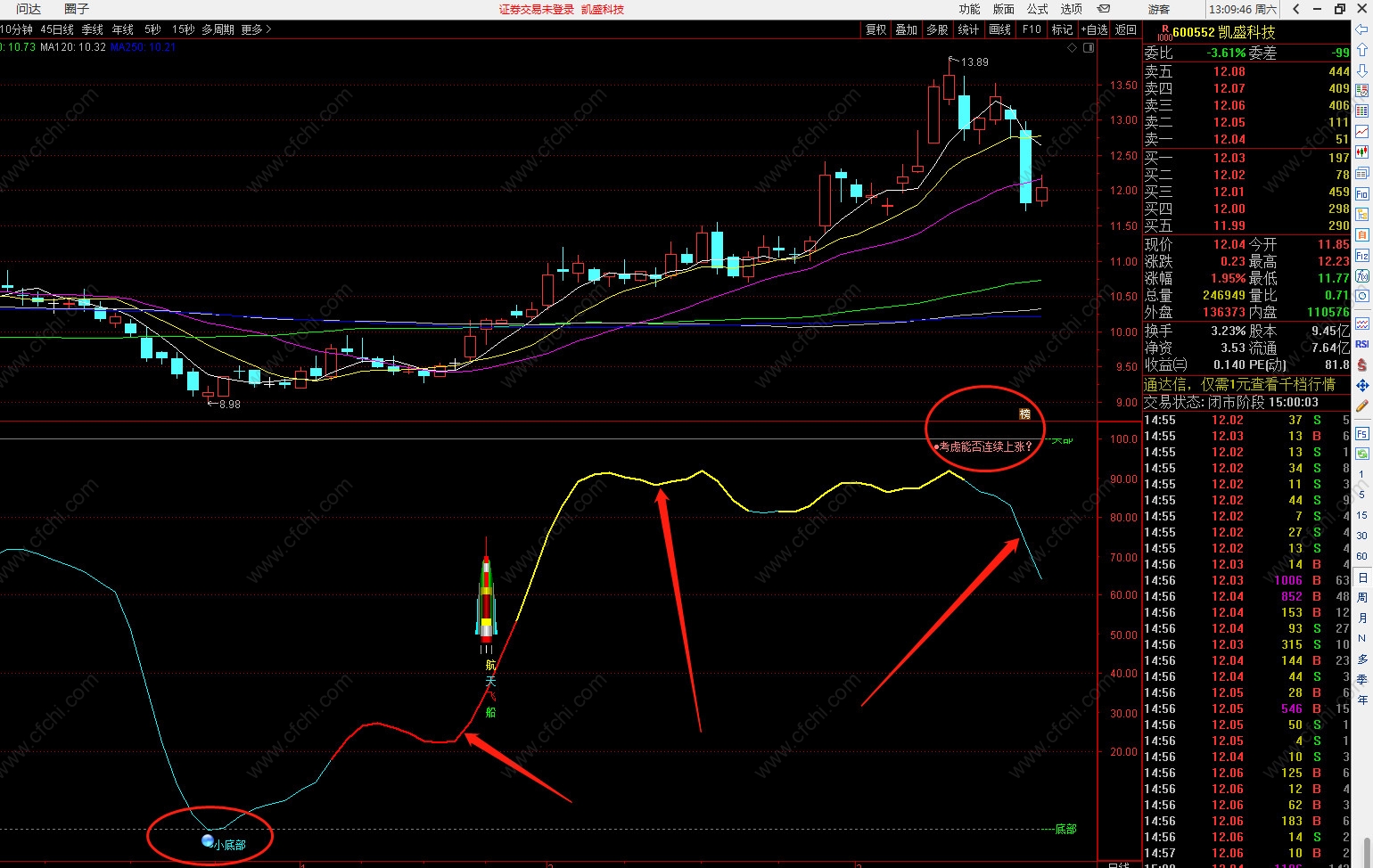The image size is (1373, 868).
Task: Select the monthly '月' period in sidebar
Action: pyautogui.click(x=1361, y=618)
